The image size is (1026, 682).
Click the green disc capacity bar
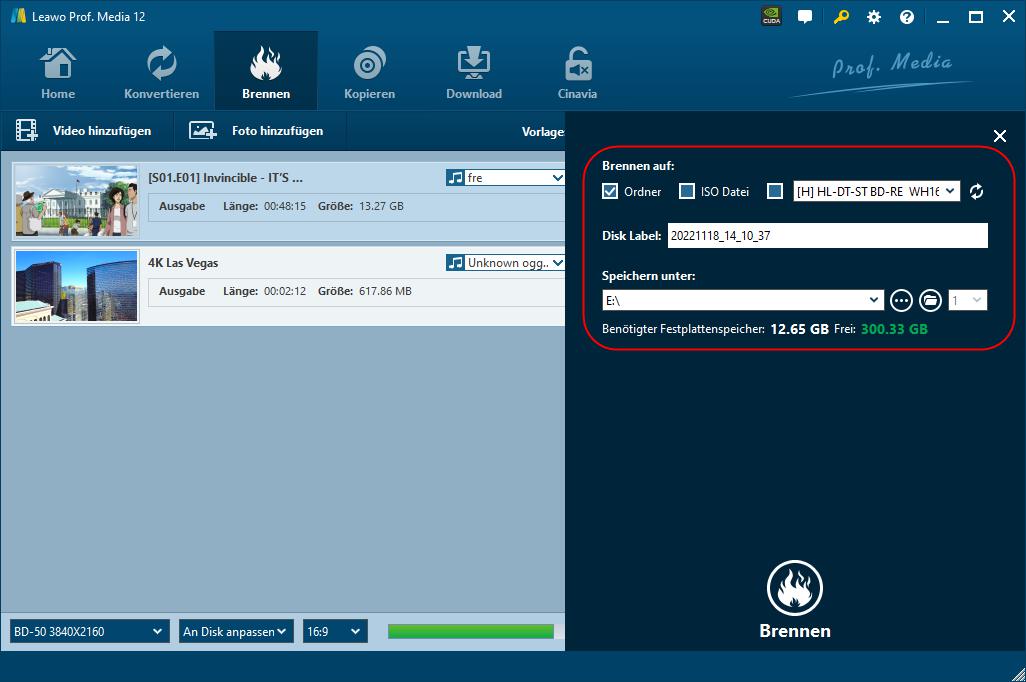[x=470, y=631]
